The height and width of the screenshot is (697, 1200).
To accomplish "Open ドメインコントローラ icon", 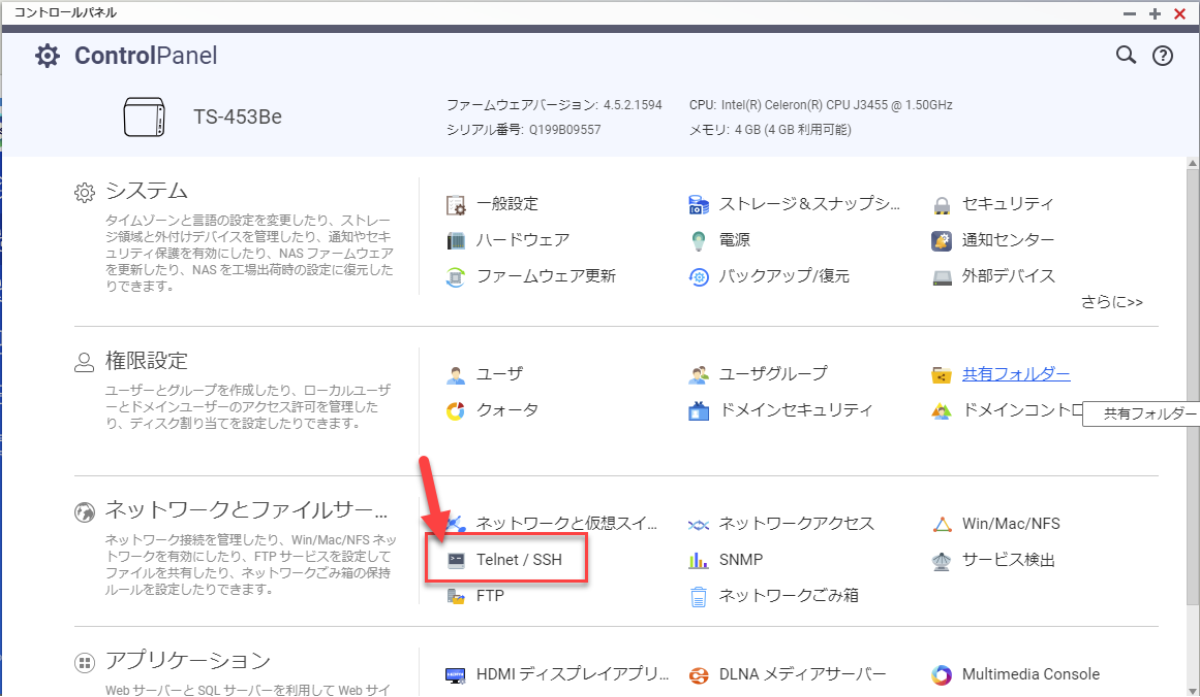I will pos(941,411).
